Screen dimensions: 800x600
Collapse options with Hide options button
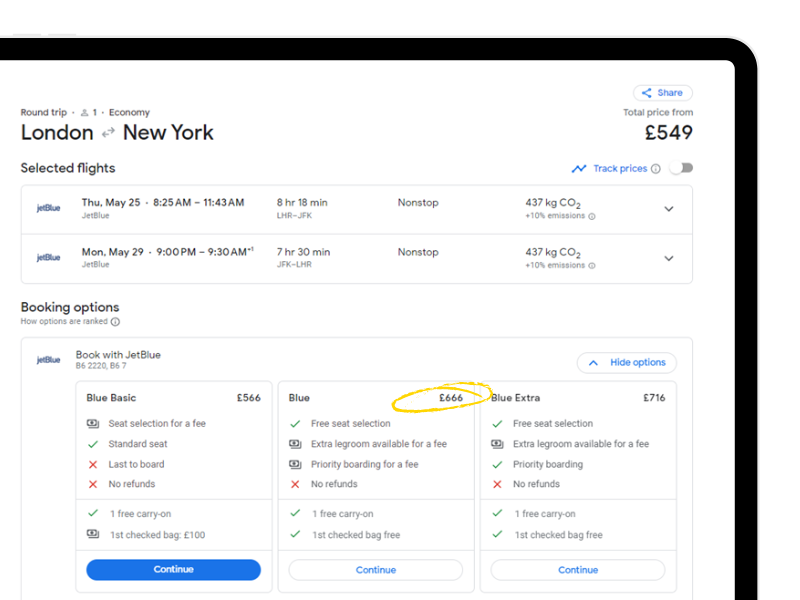(x=626, y=362)
